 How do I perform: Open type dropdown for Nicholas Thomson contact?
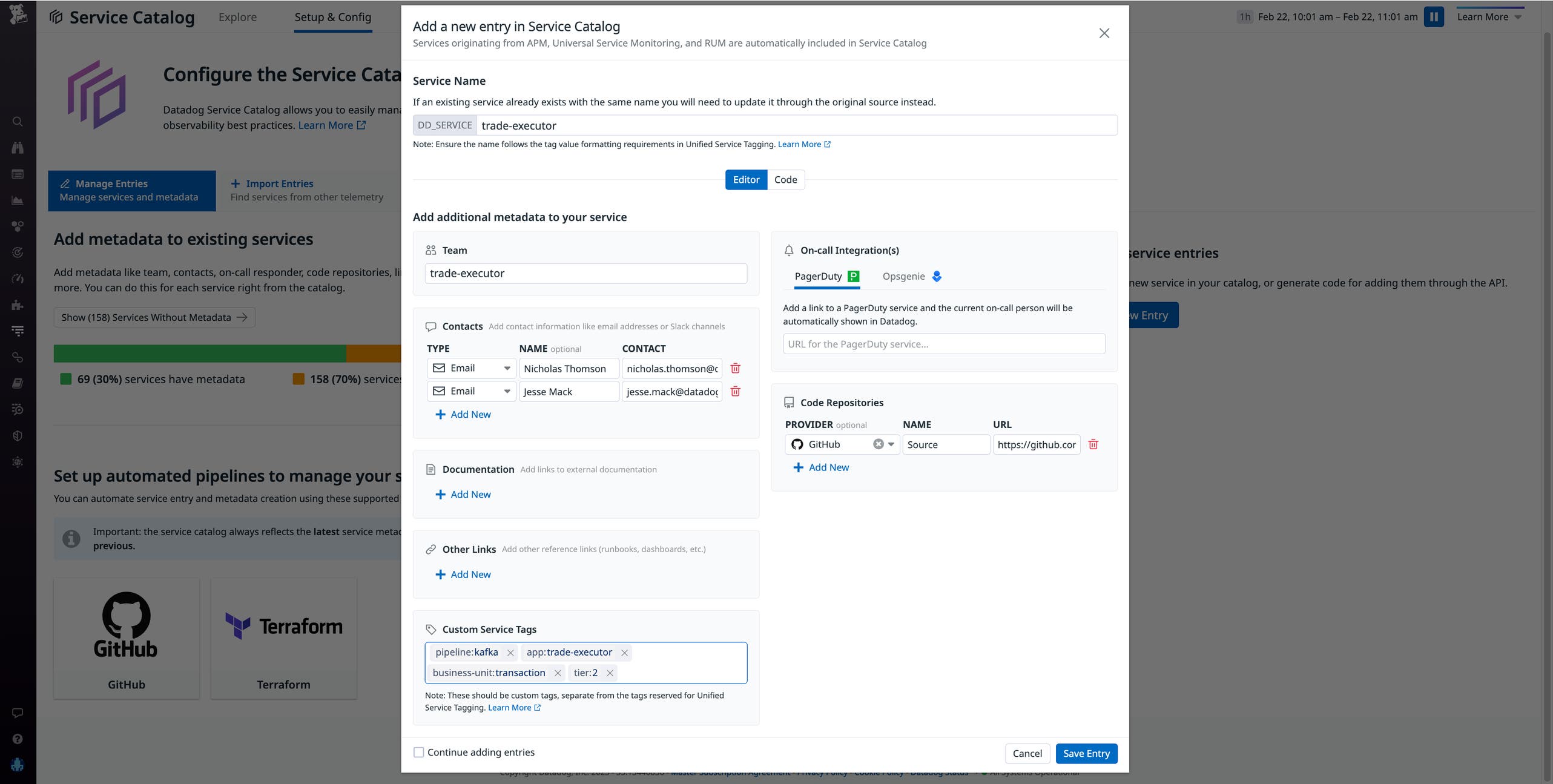(471, 368)
